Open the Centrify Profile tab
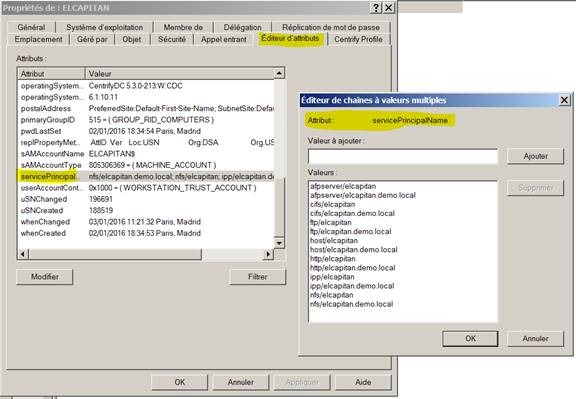This screenshot has height=399, width=576. (358, 39)
